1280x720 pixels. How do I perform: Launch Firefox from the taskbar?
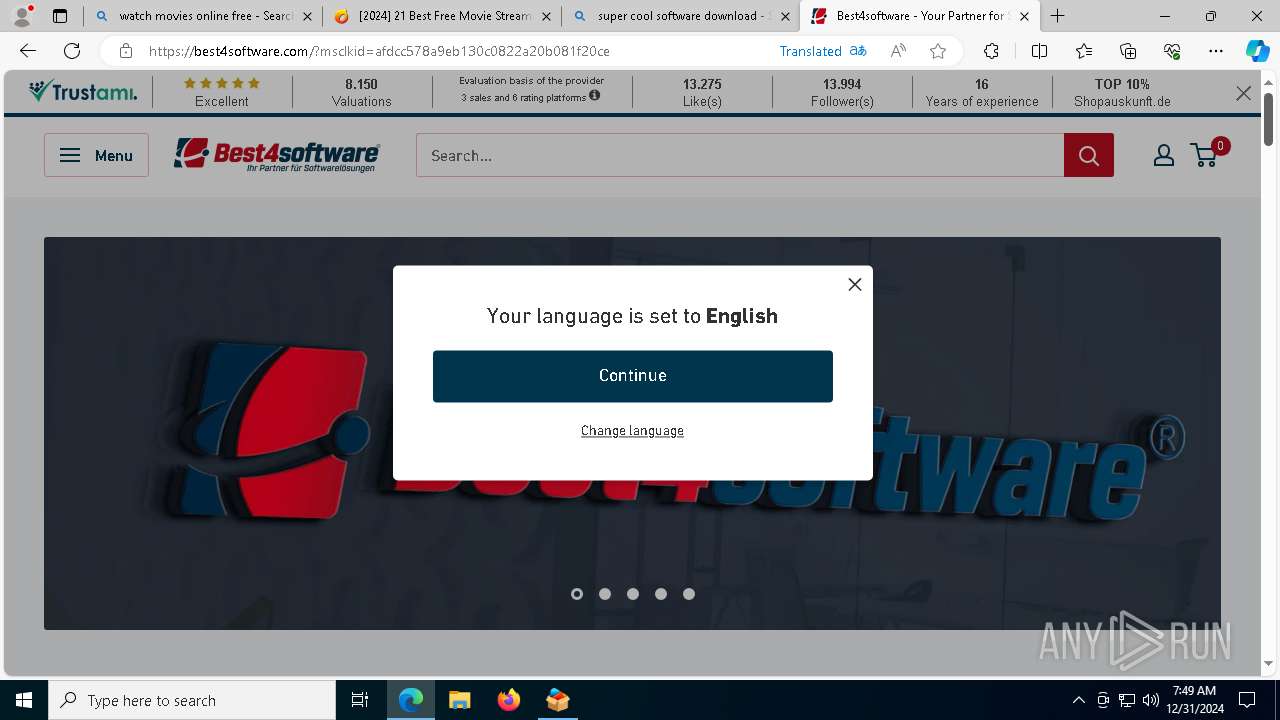(509, 700)
